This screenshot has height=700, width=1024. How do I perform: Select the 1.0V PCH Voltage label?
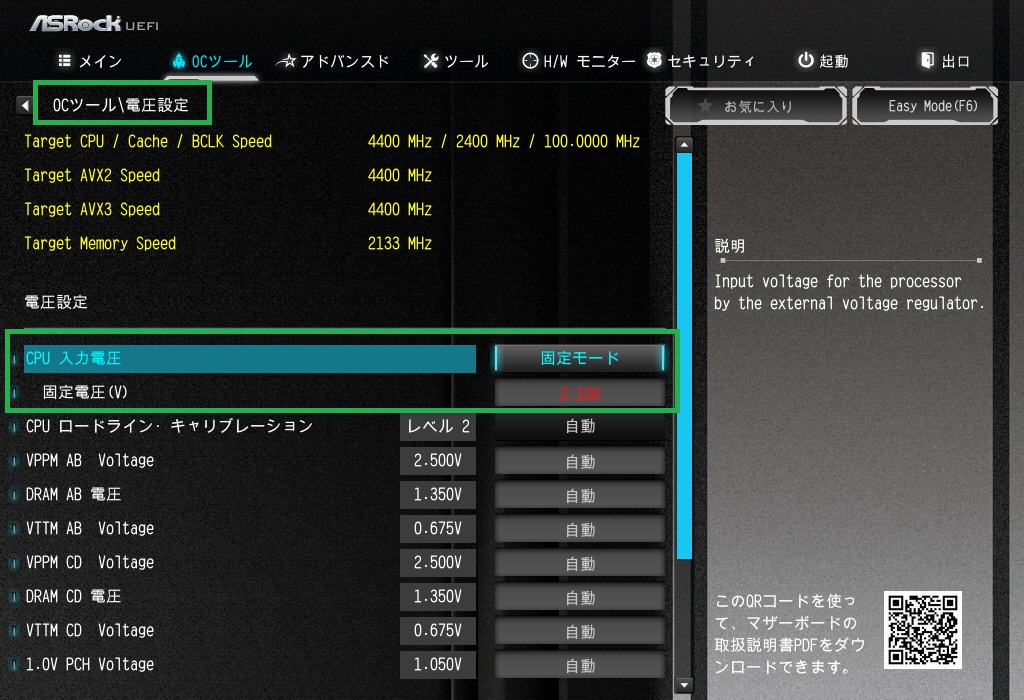pyautogui.click(x=89, y=664)
